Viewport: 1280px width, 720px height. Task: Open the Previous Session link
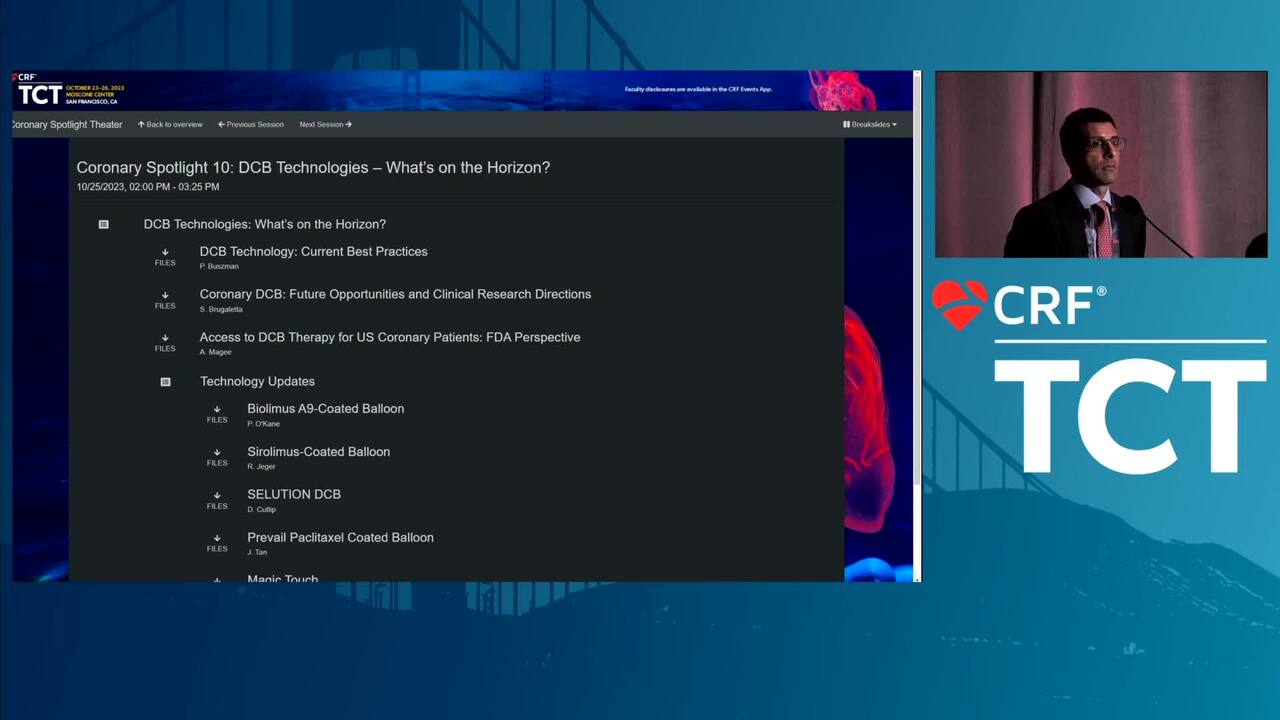click(251, 125)
